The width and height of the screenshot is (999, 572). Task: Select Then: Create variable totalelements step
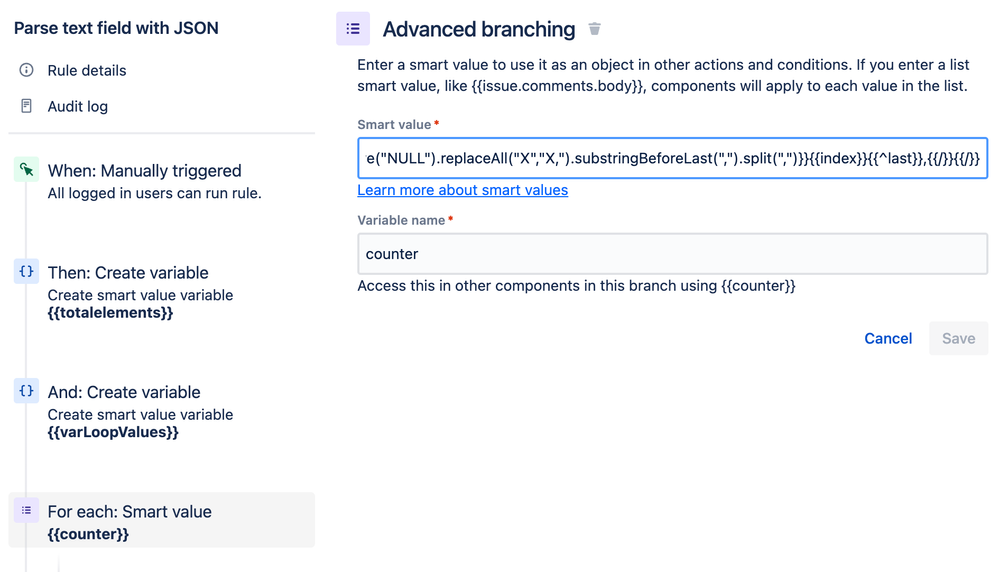coord(128,273)
